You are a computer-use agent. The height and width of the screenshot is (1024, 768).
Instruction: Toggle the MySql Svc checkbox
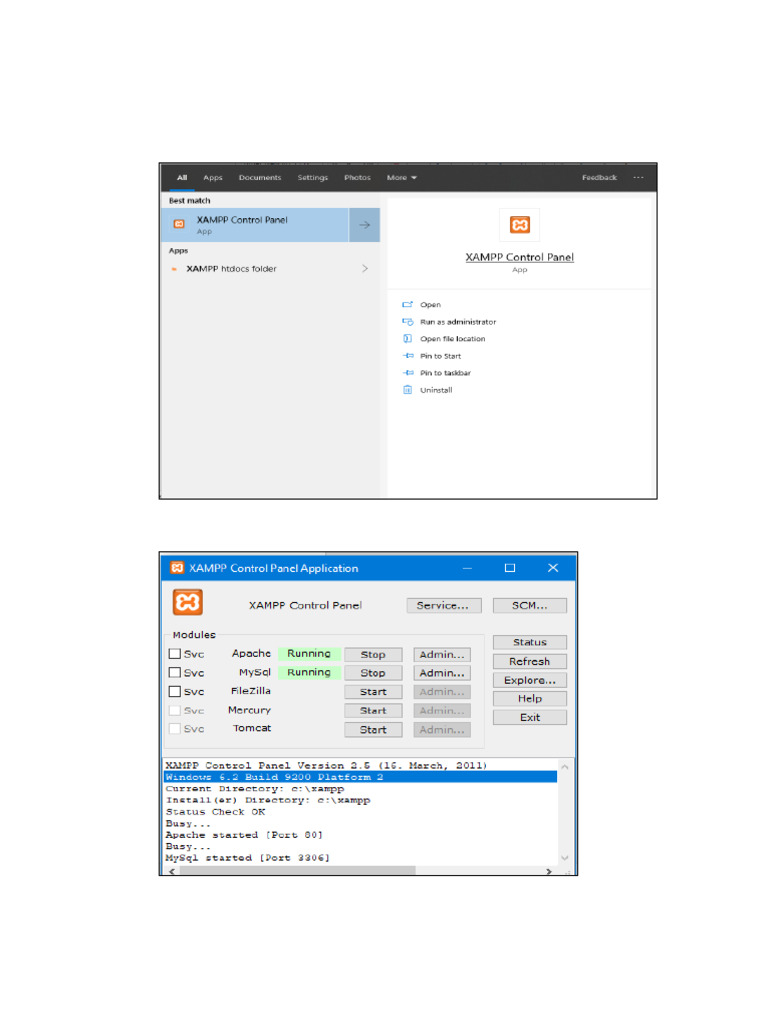click(174, 672)
